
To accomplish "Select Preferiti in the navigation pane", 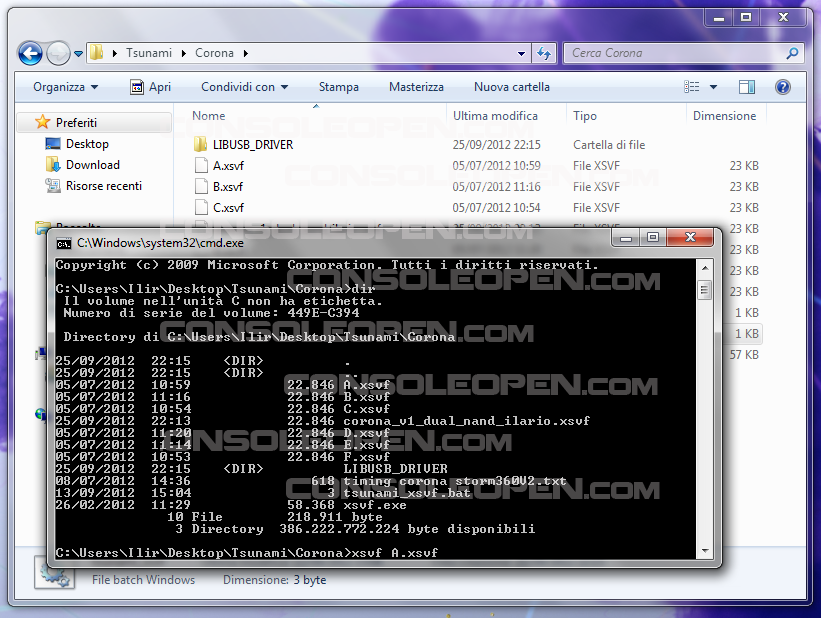I will [x=76, y=123].
